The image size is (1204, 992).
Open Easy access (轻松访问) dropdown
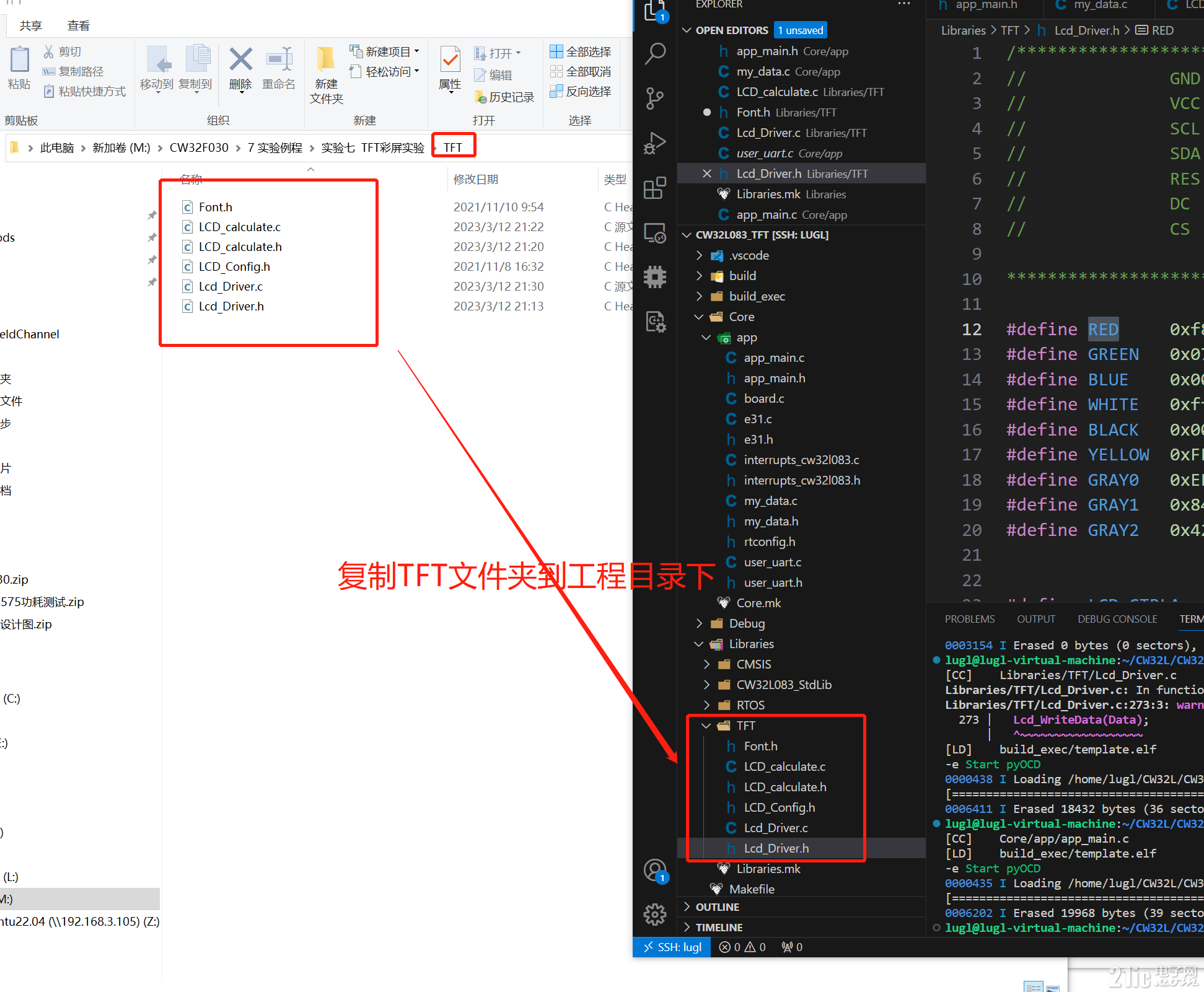[x=385, y=71]
